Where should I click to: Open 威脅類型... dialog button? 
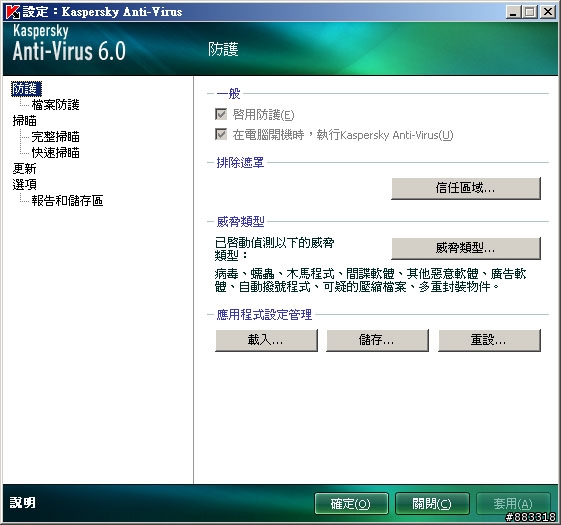[x=466, y=248]
